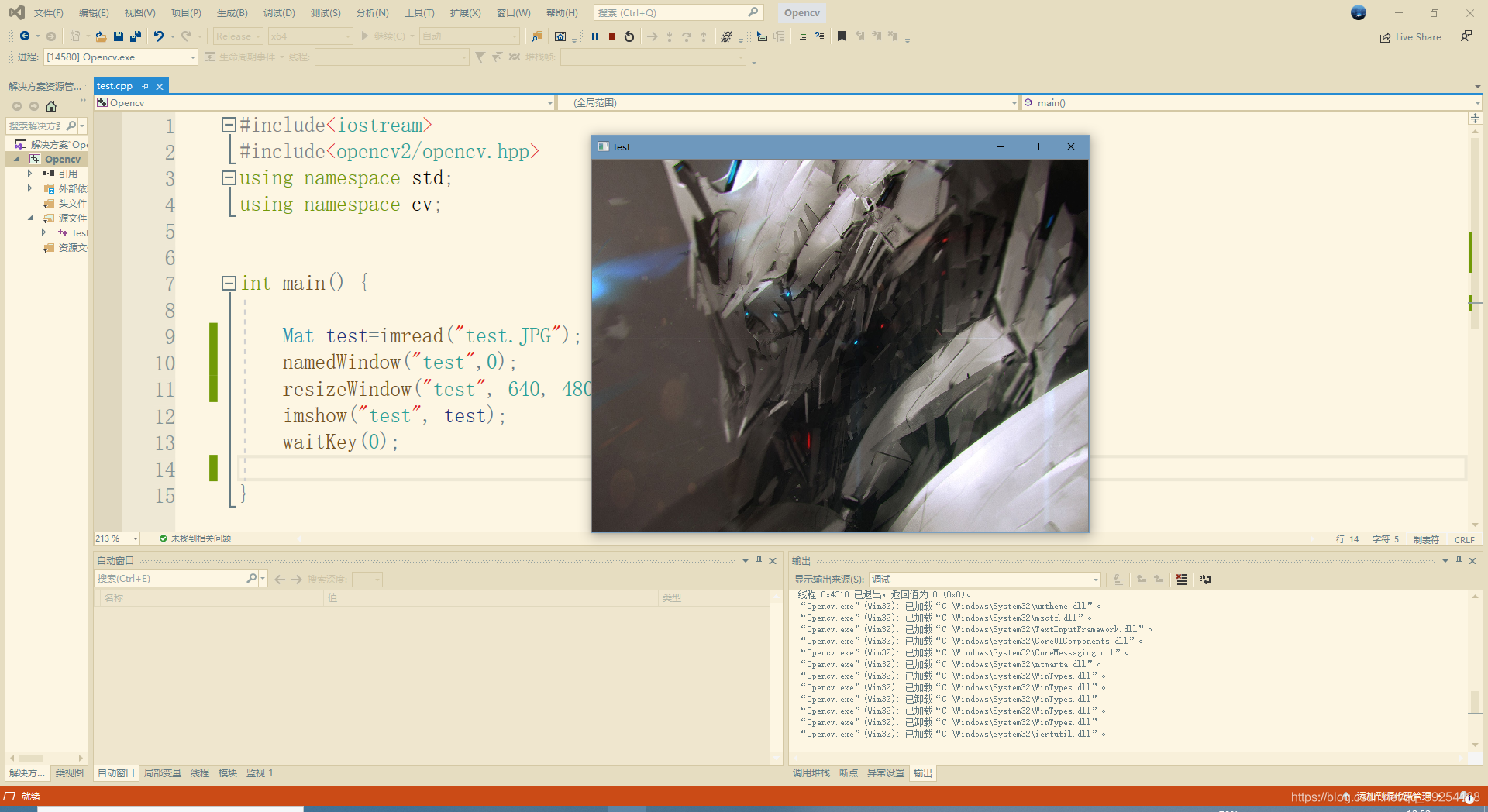Switch to the 线程 threads tab
The width and height of the screenshot is (1488, 812).
(x=200, y=772)
